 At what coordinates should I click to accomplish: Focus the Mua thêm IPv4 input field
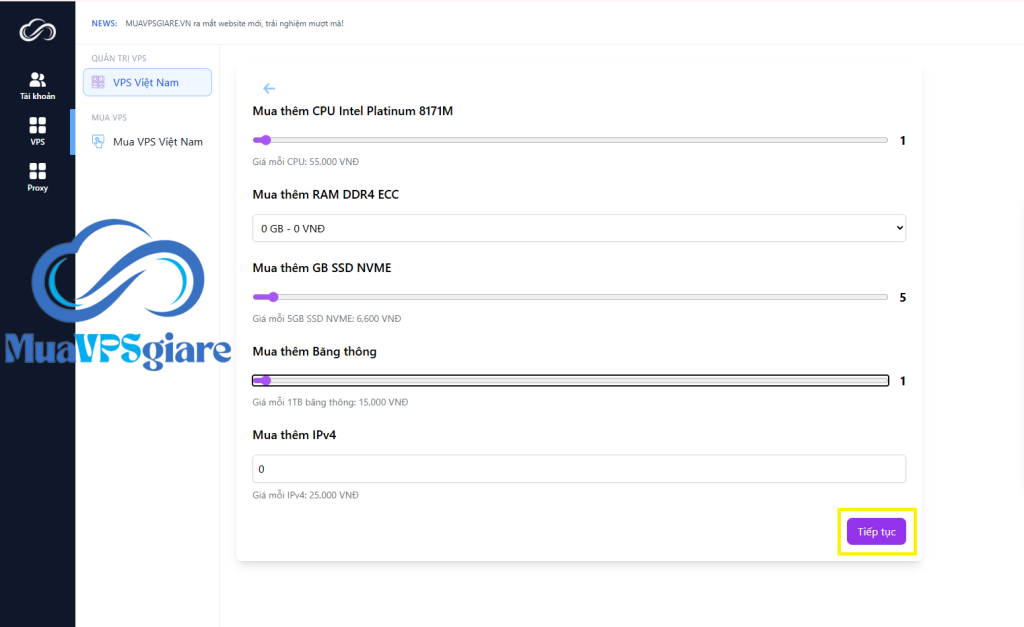click(x=578, y=469)
